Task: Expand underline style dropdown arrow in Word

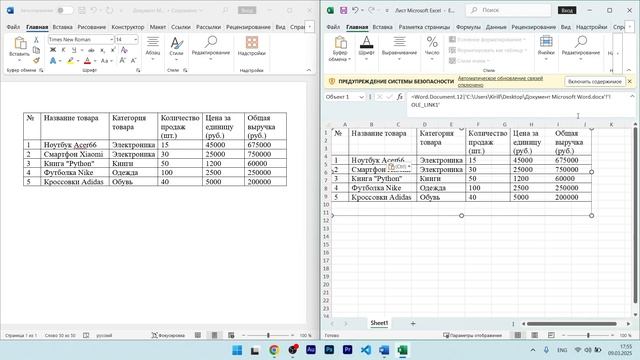Action: (82, 50)
